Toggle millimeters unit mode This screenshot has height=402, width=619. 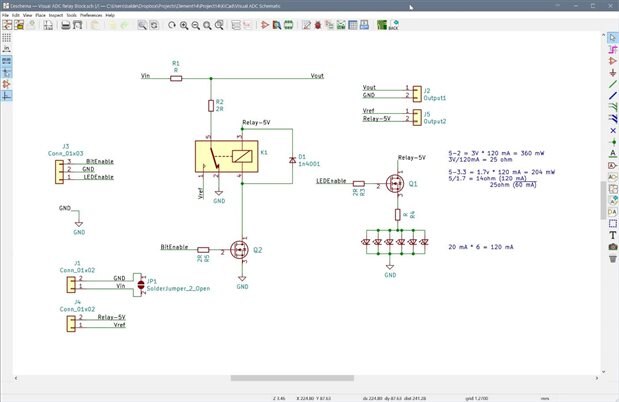pyautogui.click(x=6, y=60)
